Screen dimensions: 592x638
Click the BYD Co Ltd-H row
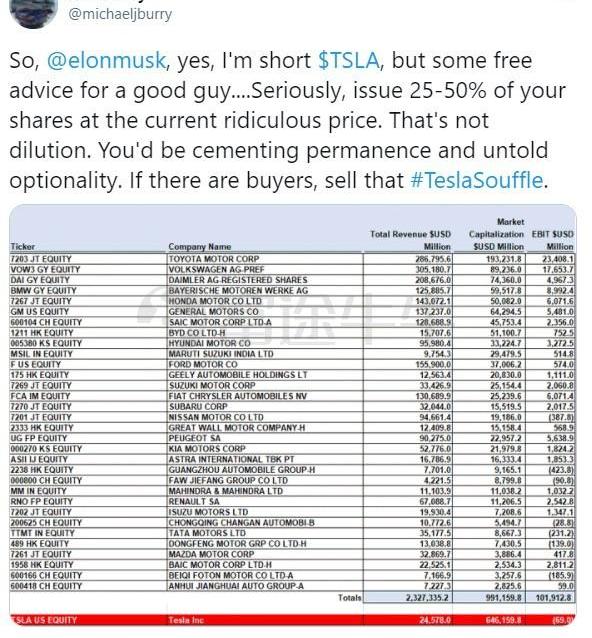point(292,333)
